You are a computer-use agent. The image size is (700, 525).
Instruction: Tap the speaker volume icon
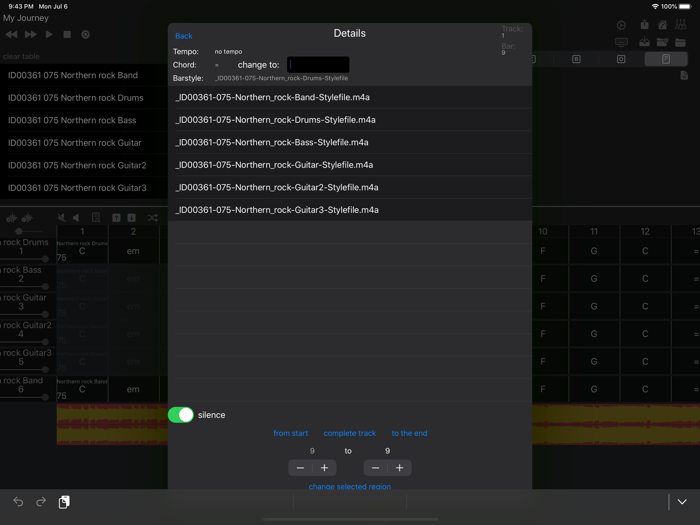76,217
